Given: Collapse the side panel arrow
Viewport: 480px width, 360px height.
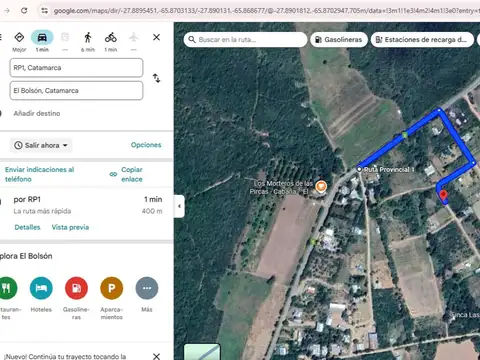Looking at the screenshot, I should click(x=179, y=206).
